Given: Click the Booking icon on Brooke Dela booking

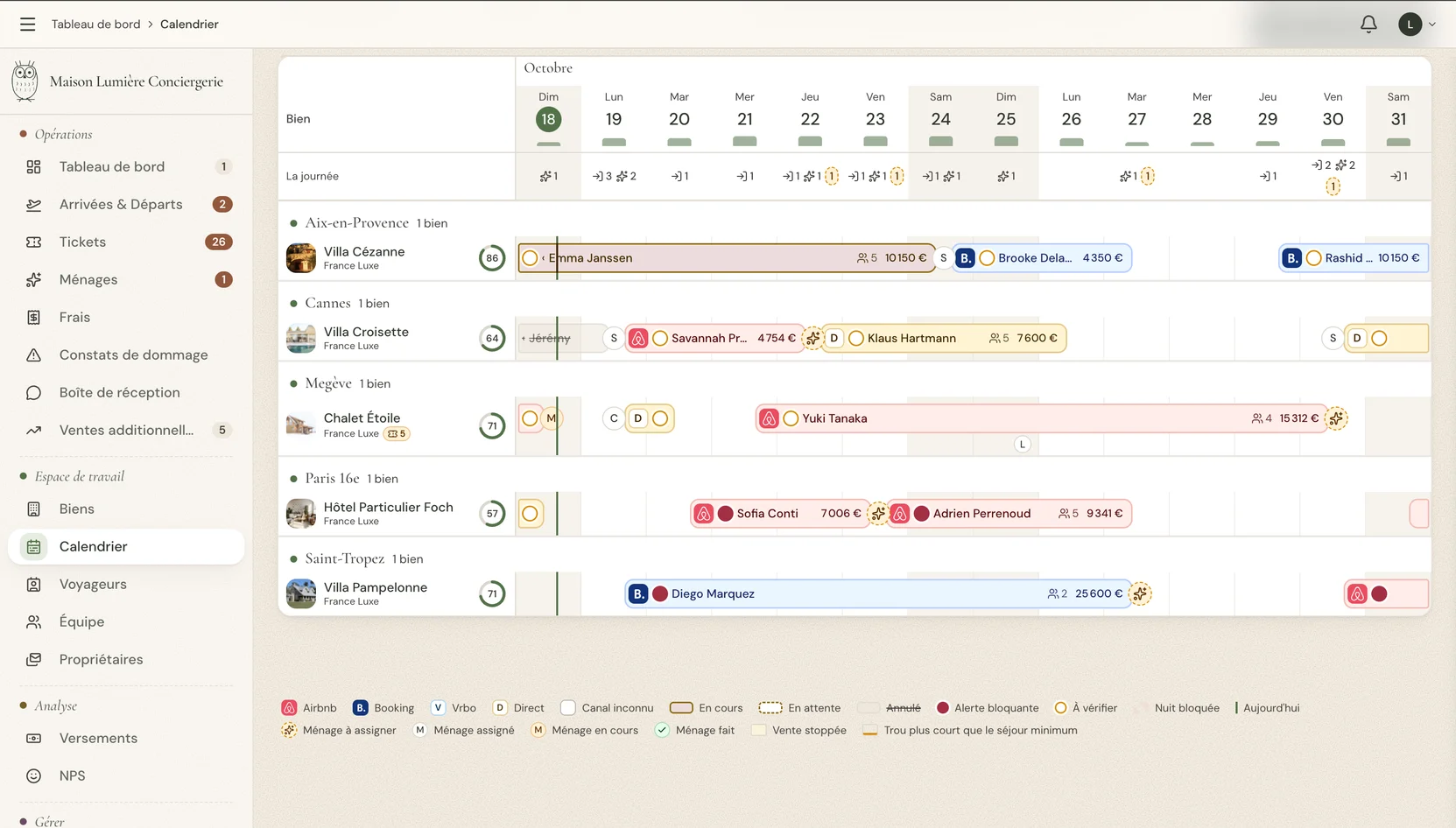Looking at the screenshot, I should pos(965,258).
